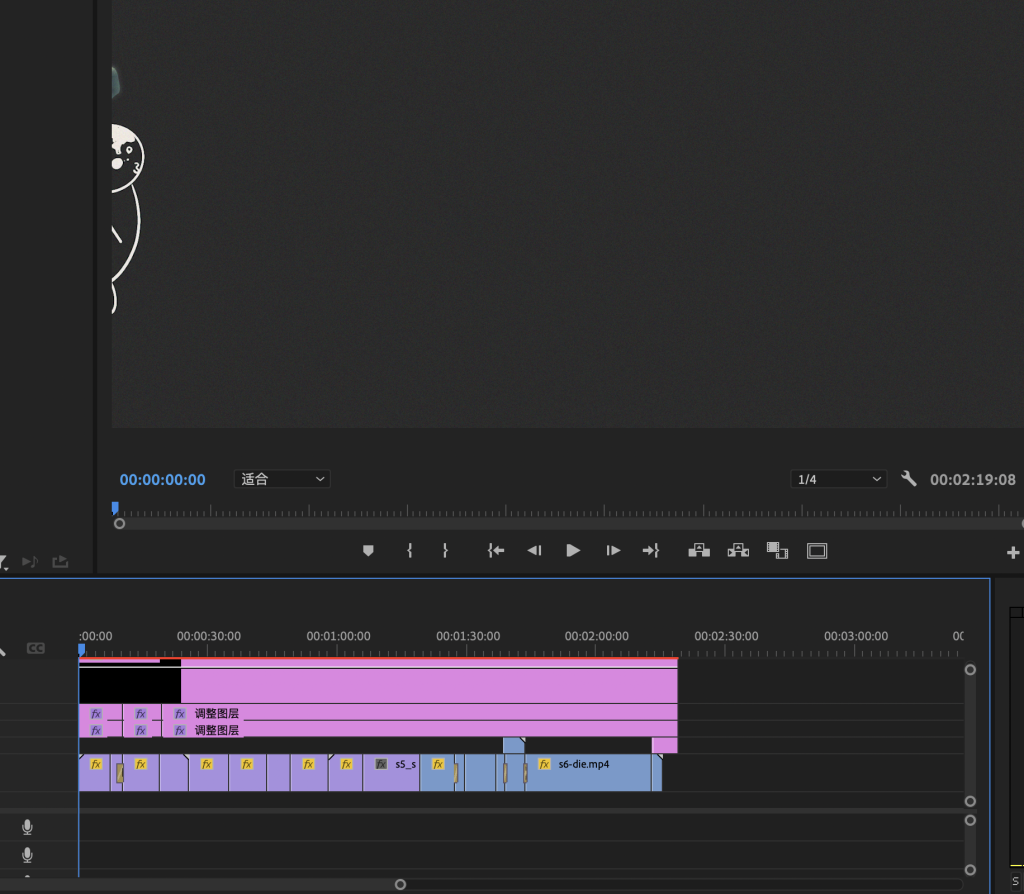The image size is (1024, 894).
Task: Toggle the CC captions track button
Action: [36, 648]
